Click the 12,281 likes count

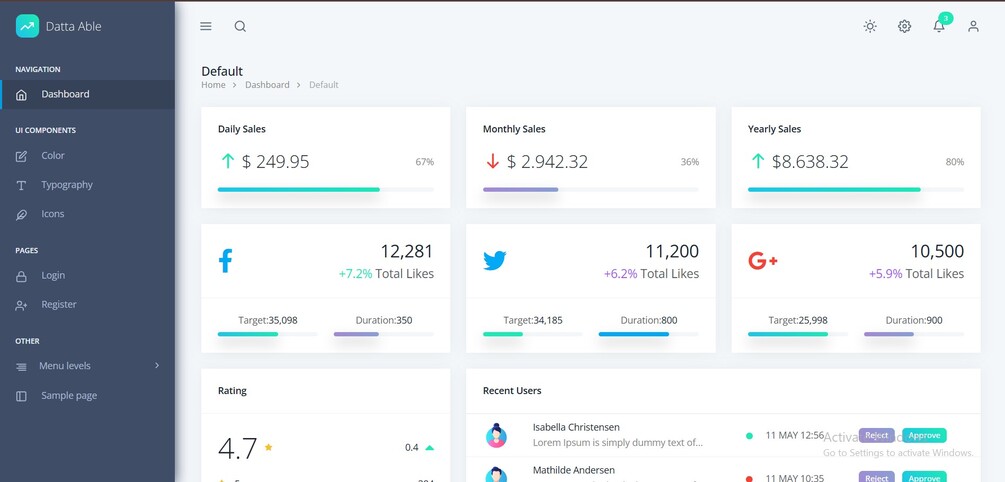pyautogui.click(x=407, y=251)
